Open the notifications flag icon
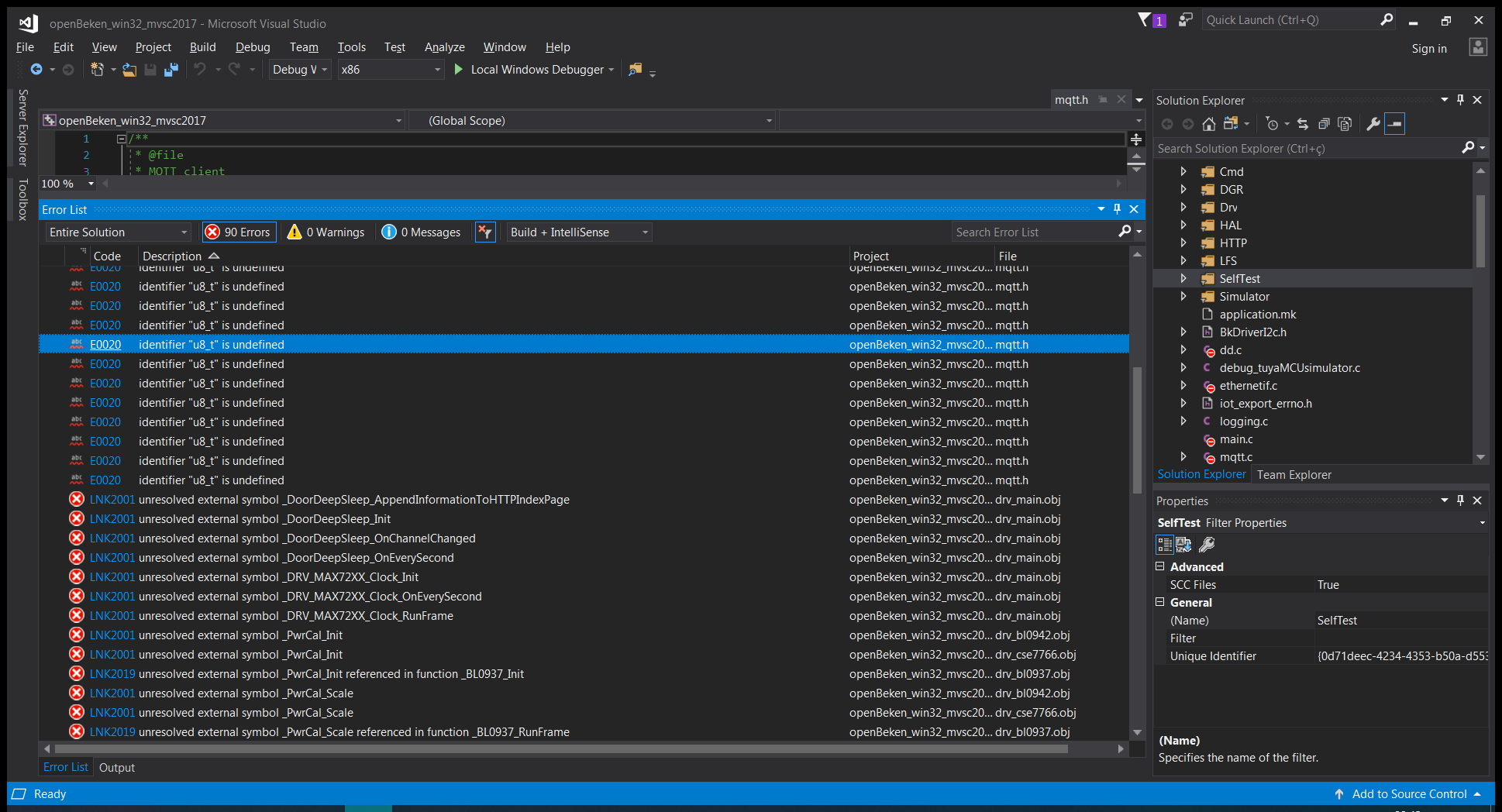The height and width of the screenshot is (812, 1502). click(x=1145, y=20)
